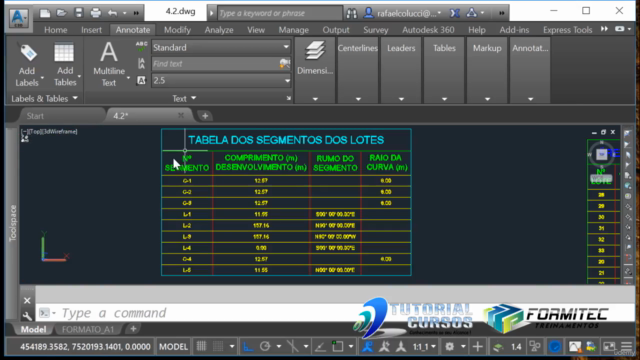Click the workspace switching gear icon
This screenshot has height=360, width=640.
pyautogui.click(x=449, y=347)
